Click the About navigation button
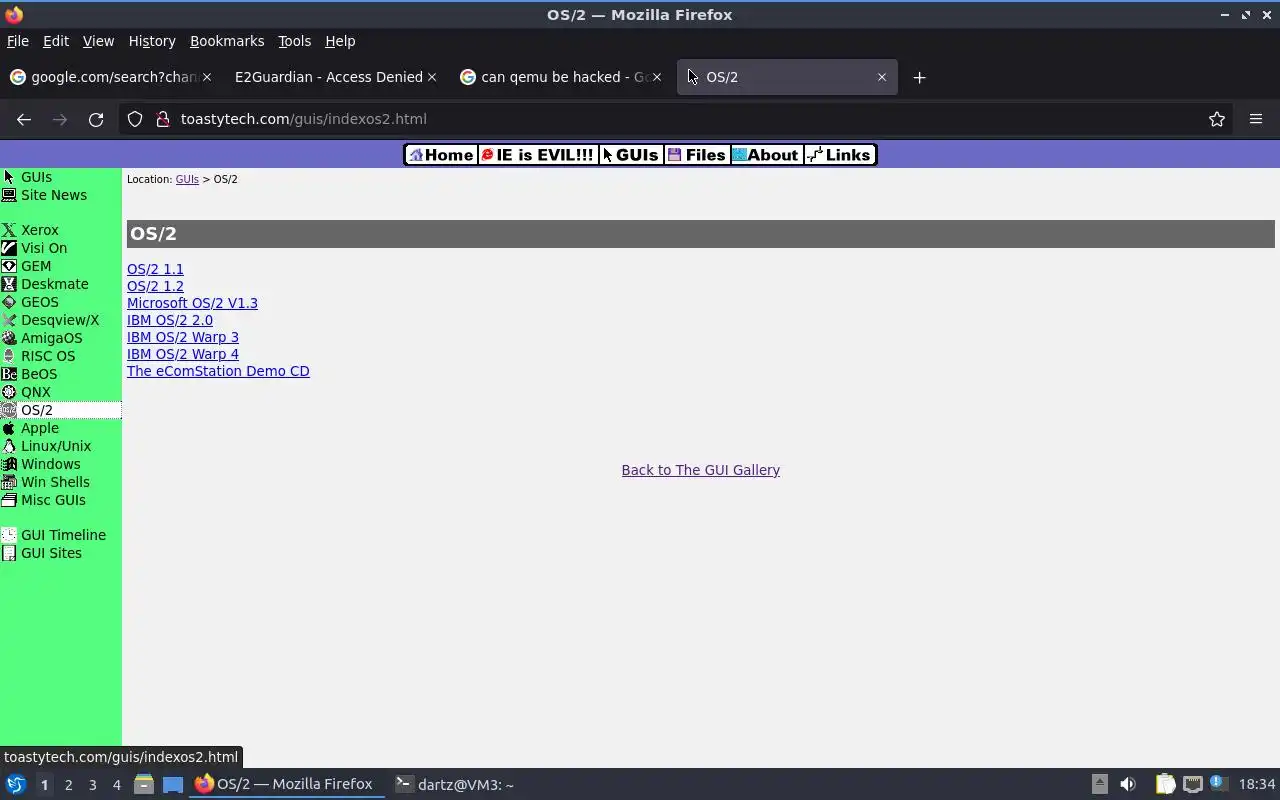Image resolution: width=1280 pixels, height=800 pixels. [767, 155]
